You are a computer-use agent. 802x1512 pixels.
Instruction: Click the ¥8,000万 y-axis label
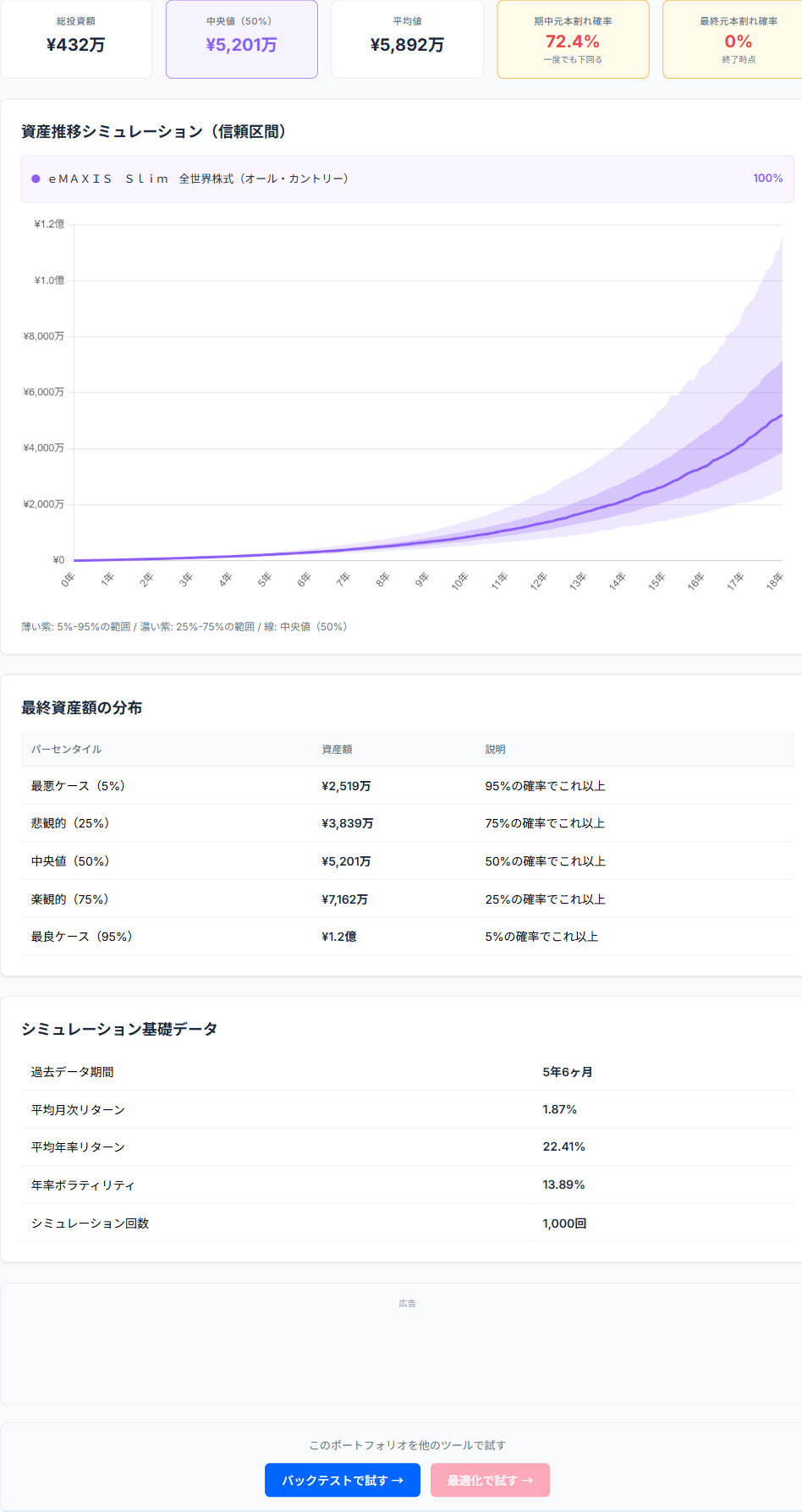tap(44, 336)
